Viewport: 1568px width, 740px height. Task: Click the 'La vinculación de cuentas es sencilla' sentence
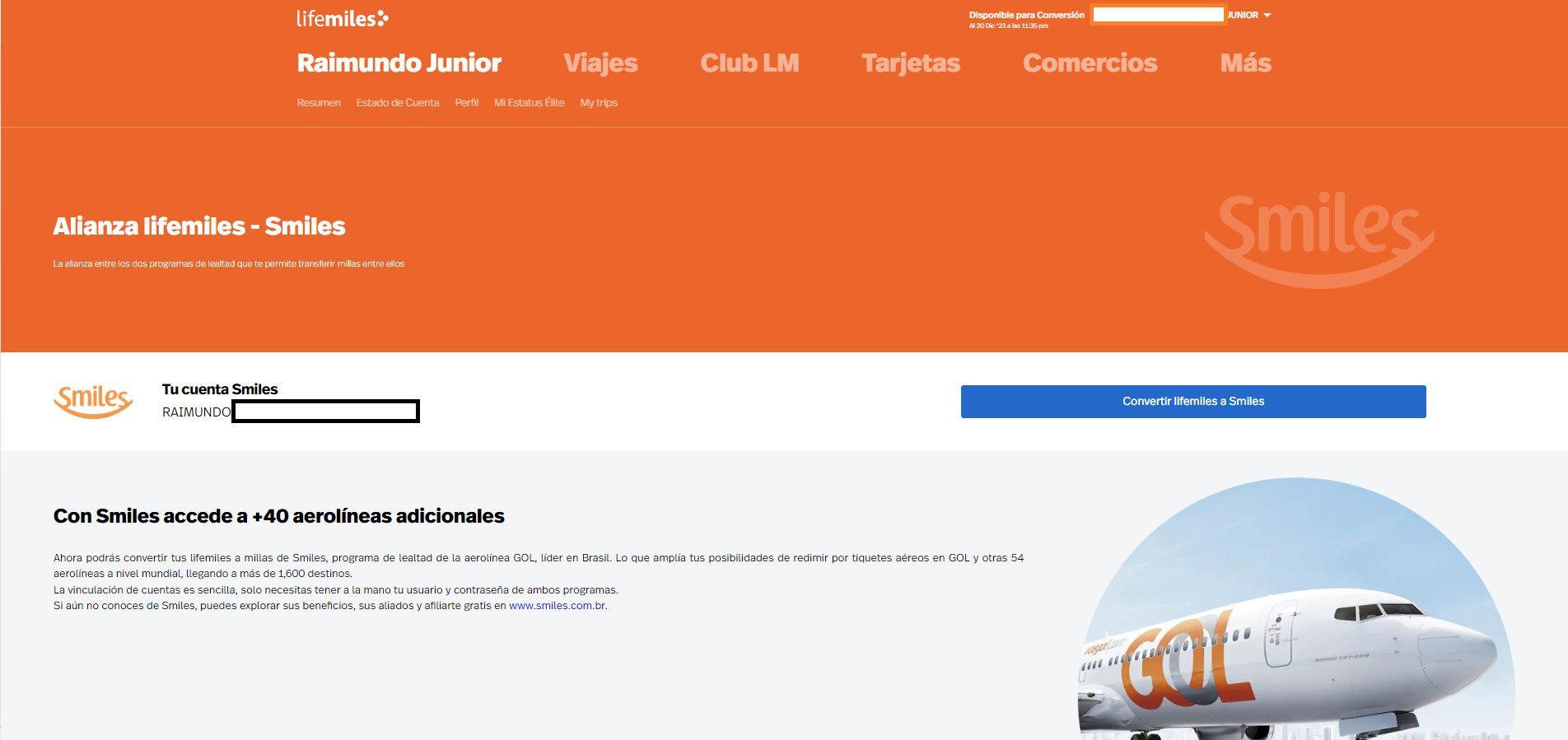pyautogui.click(x=336, y=590)
